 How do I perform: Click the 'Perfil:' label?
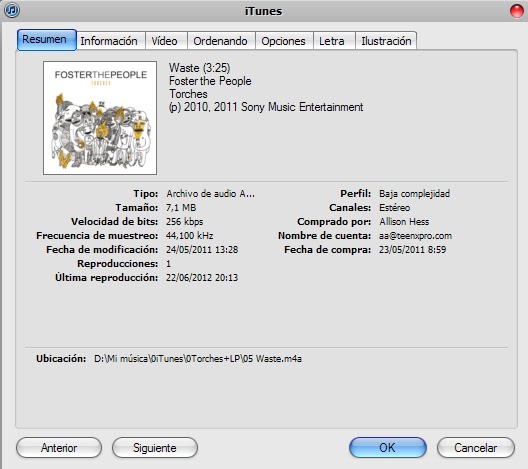click(x=356, y=194)
